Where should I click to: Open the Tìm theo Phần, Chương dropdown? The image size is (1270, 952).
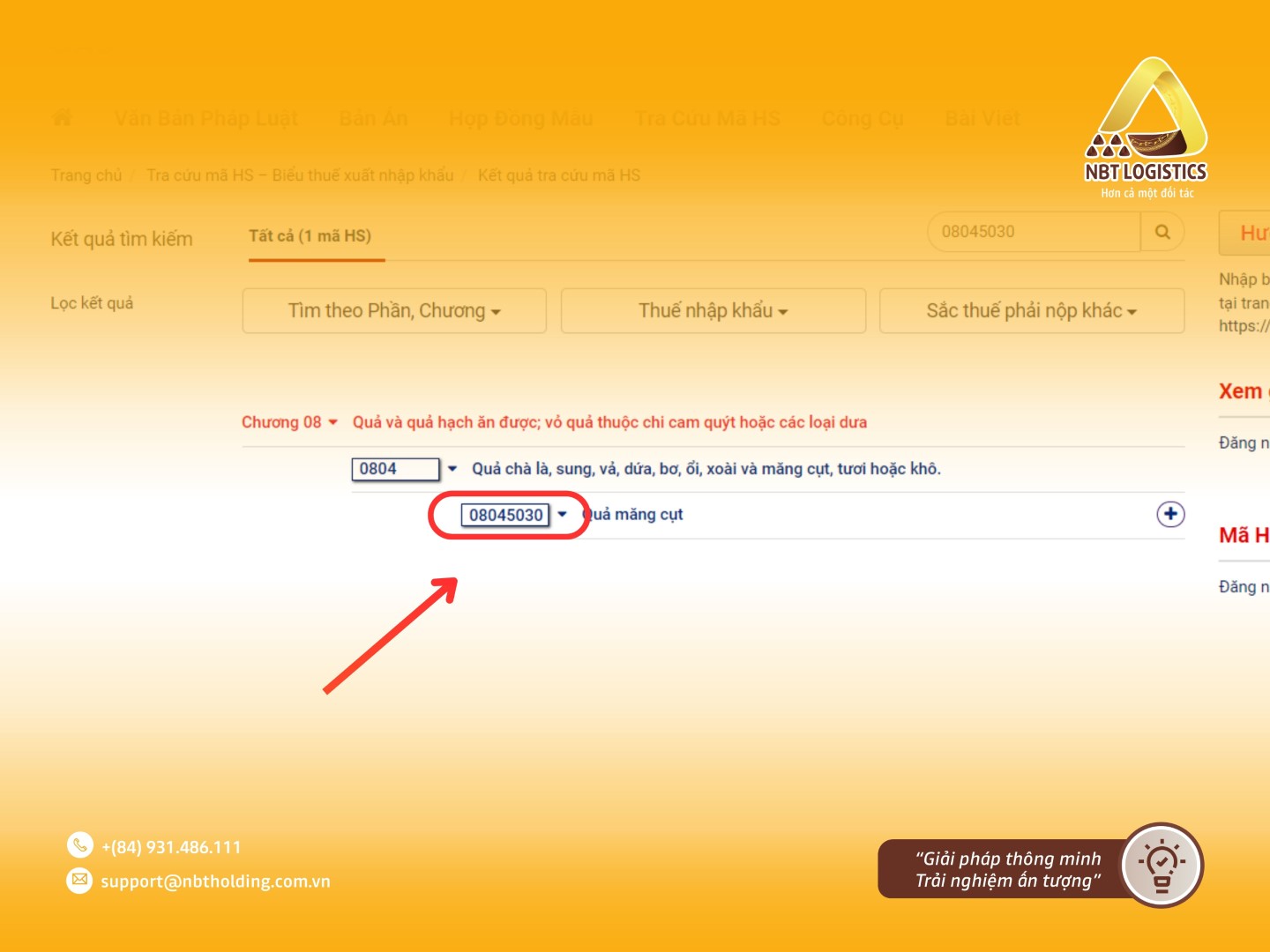tap(394, 310)
